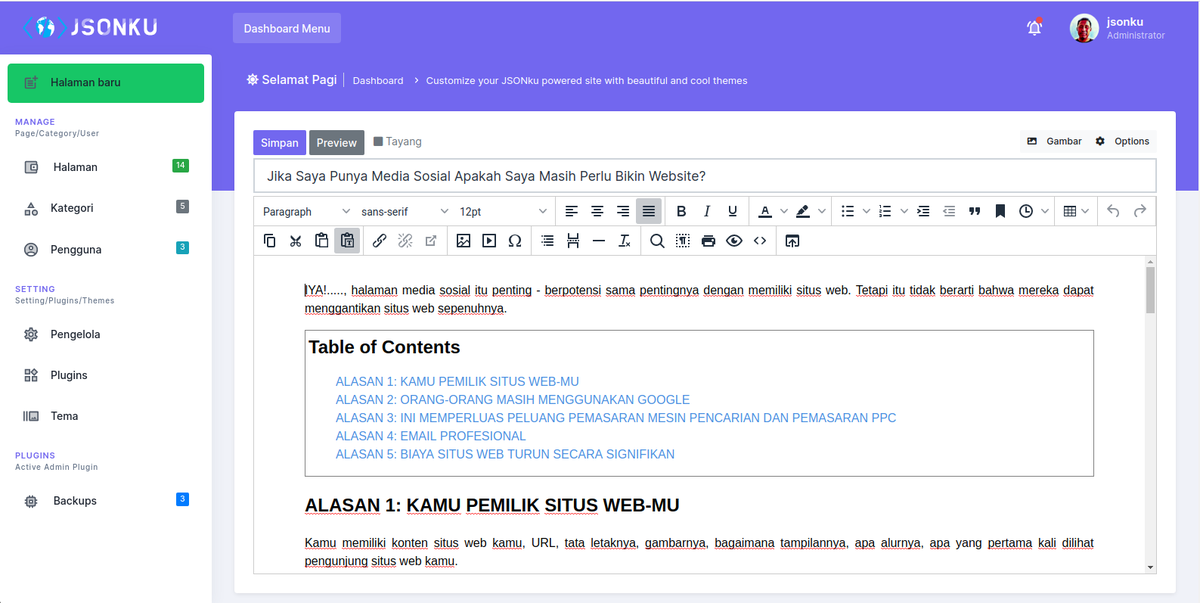Undo the last edit
This screenshot has height=603, width=1200.
[1113, 211]
